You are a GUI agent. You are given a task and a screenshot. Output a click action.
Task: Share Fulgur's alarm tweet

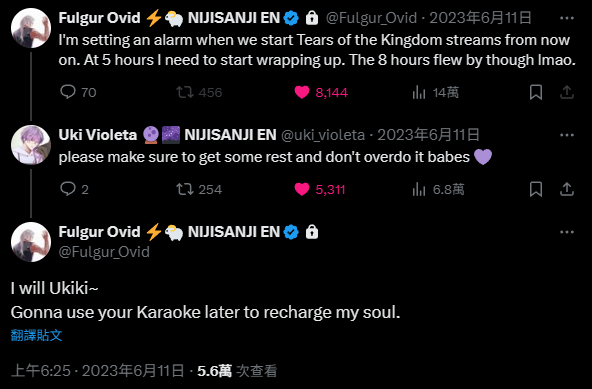point(567,92)
